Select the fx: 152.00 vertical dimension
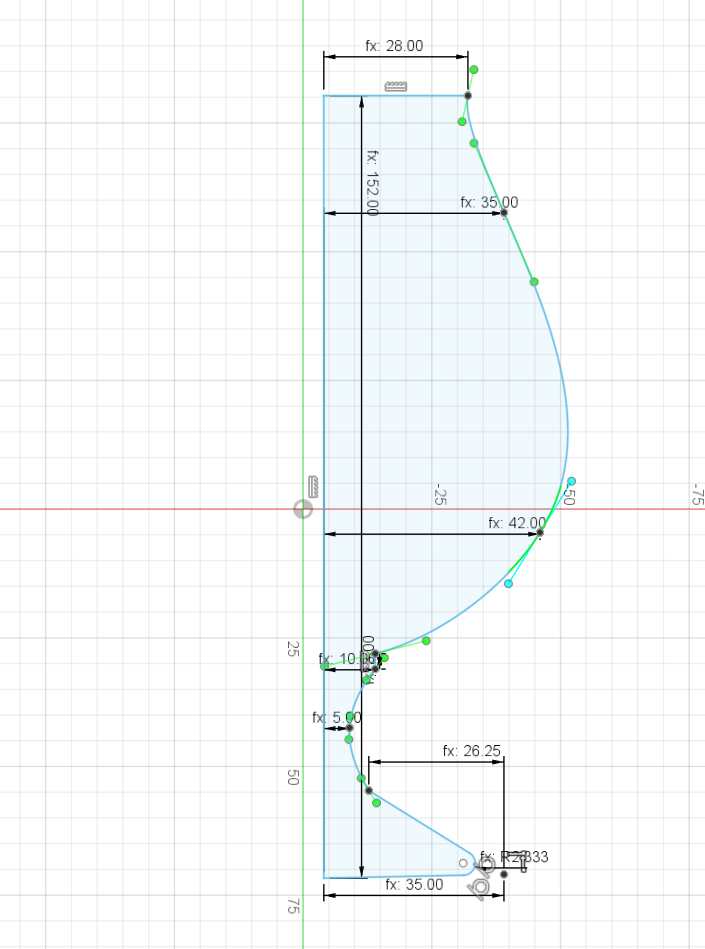Screen dimensions: 705x949 pyautogui.click(x=372, y=182)
